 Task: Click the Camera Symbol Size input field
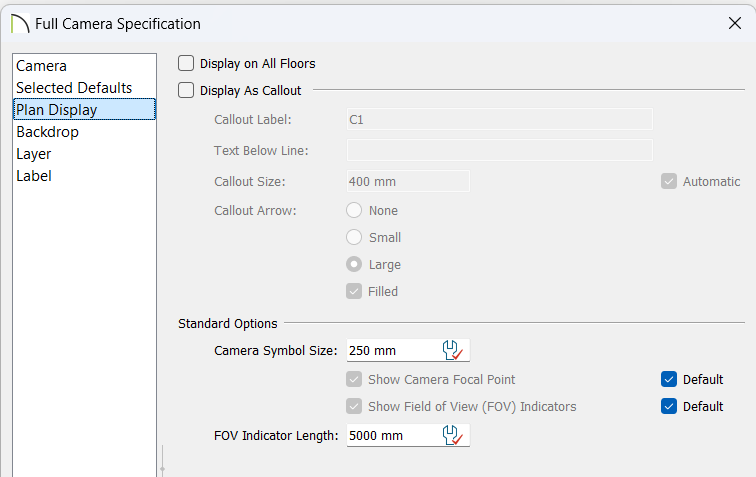coord(393,351)
